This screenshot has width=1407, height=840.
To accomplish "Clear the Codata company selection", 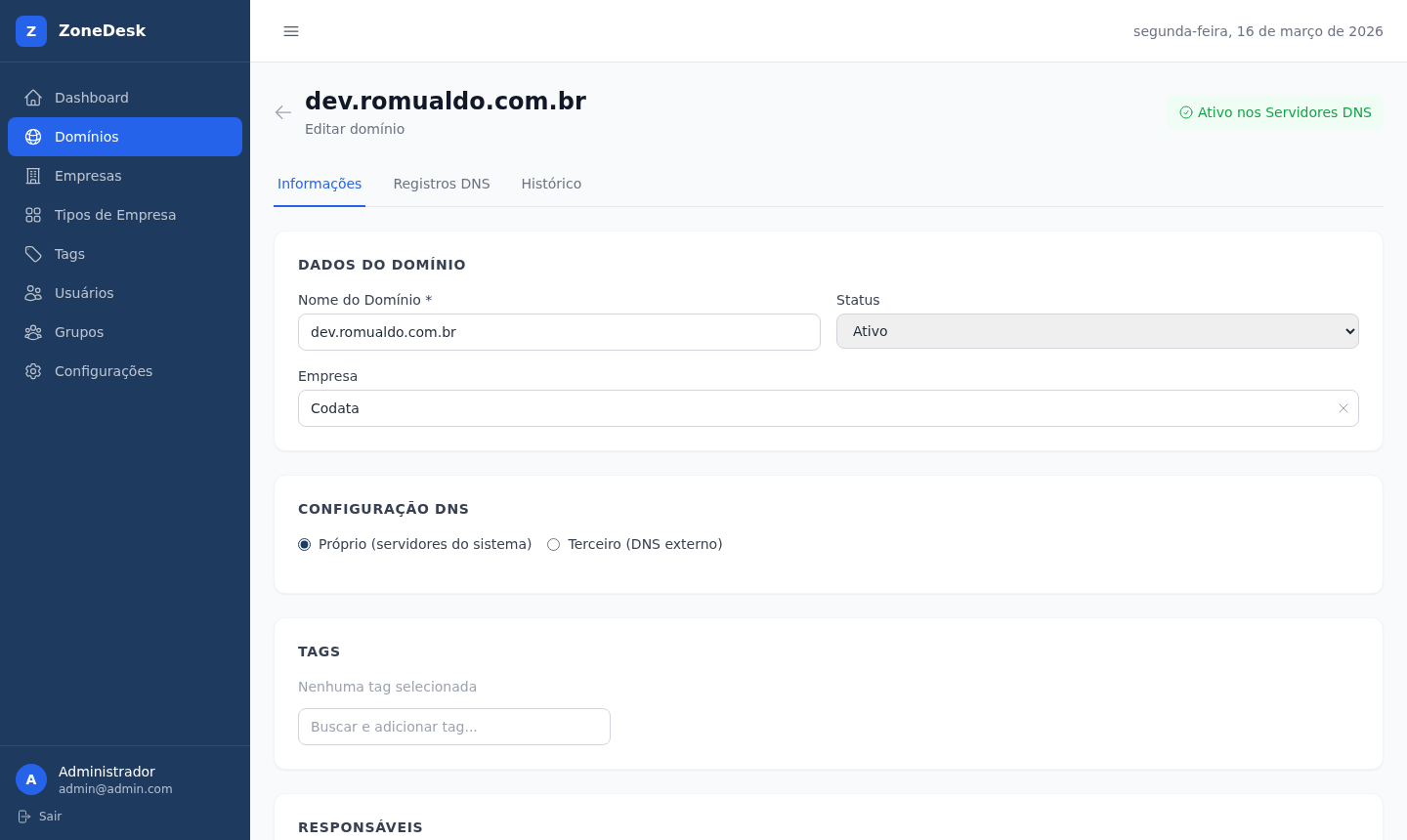I will pyautogui.click(x=1343, y=408).
